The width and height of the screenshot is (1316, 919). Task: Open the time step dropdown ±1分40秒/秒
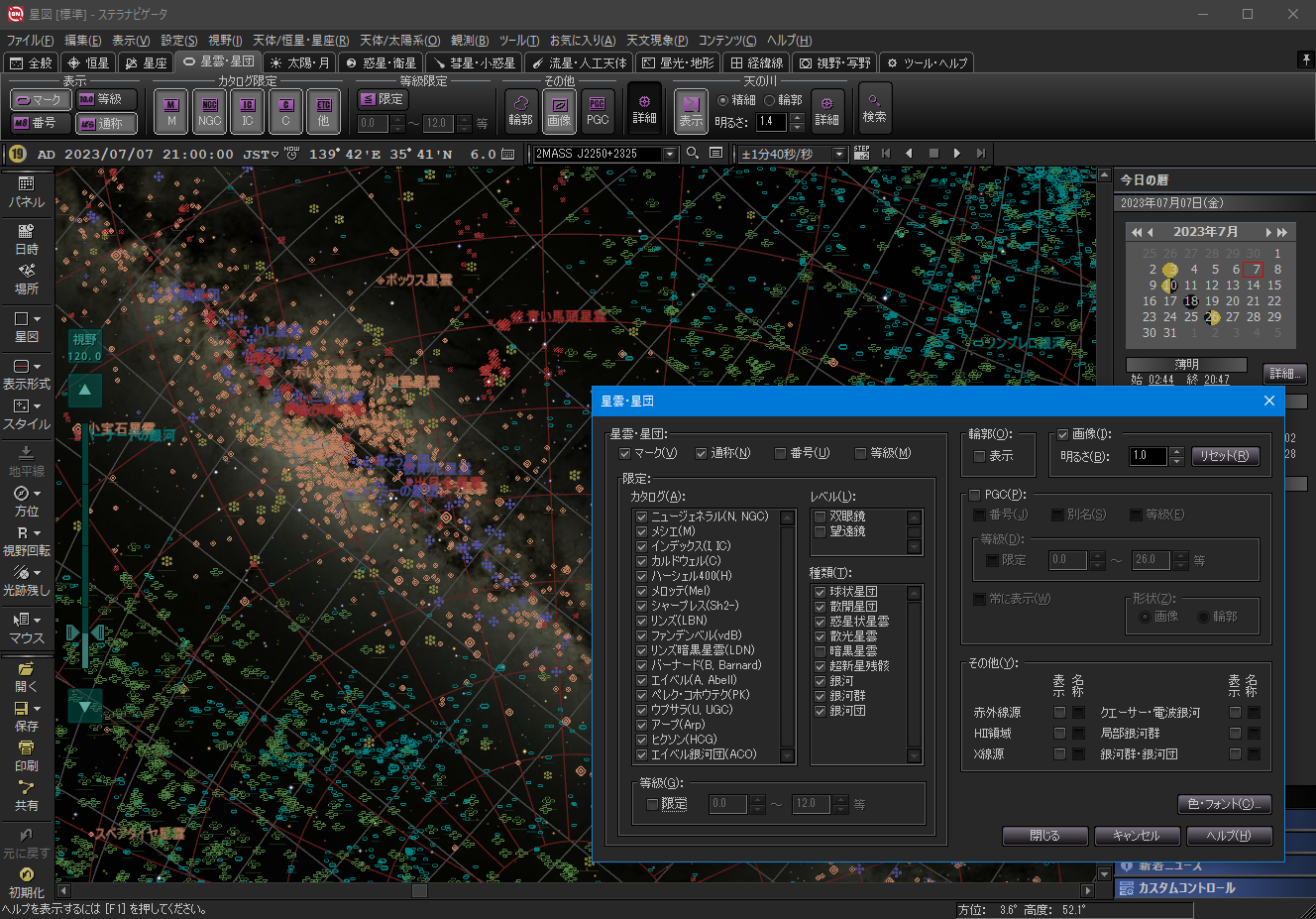coord(839,154)
